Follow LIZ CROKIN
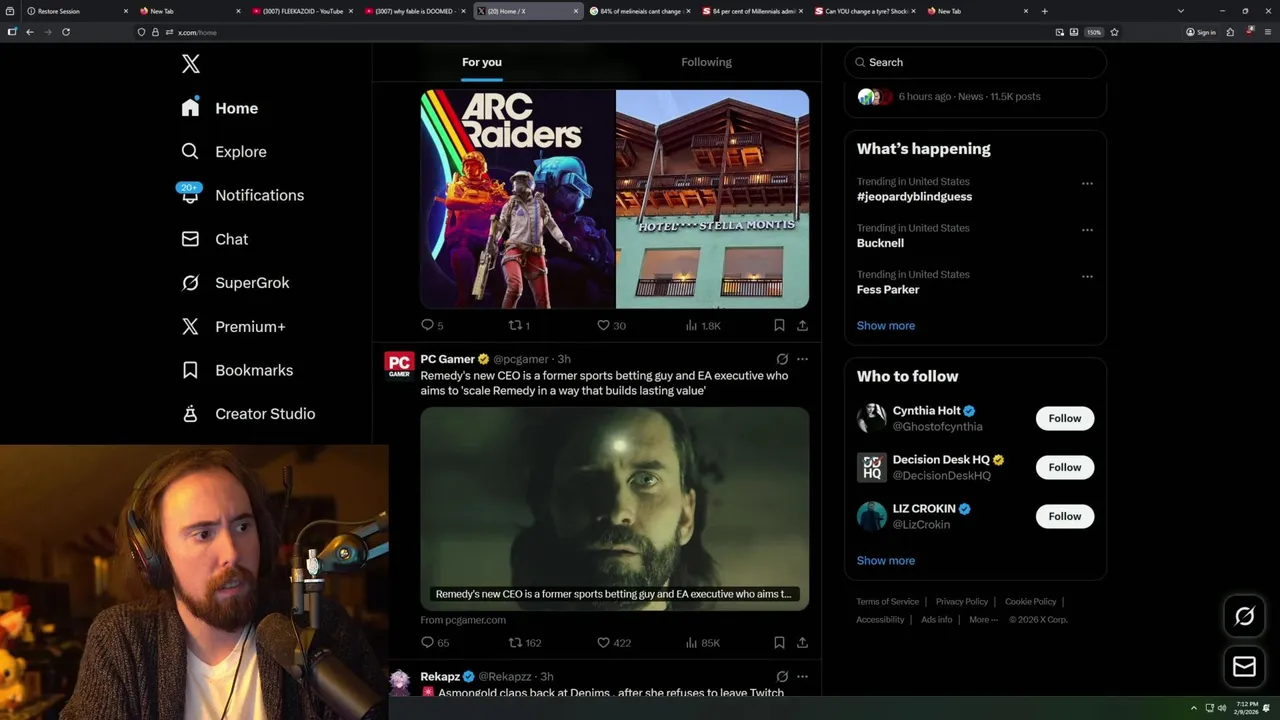 pos(1065,517)
